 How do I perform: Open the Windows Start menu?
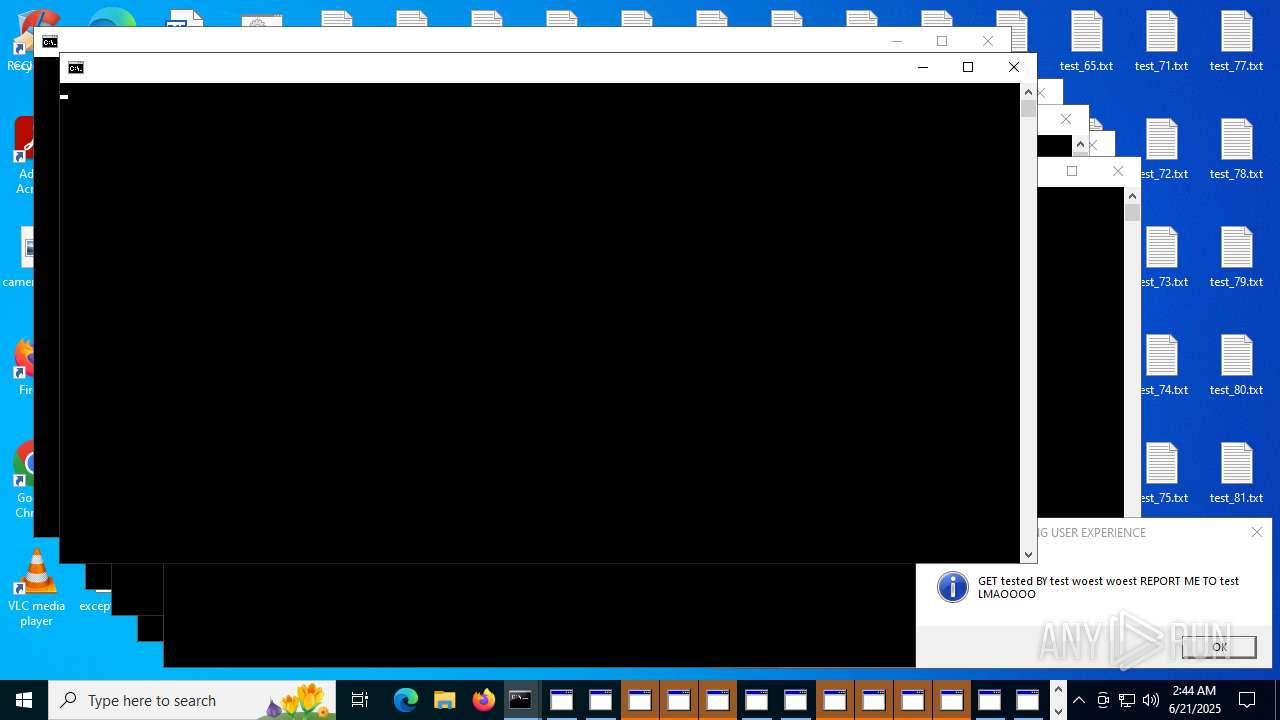pos(24,700)
